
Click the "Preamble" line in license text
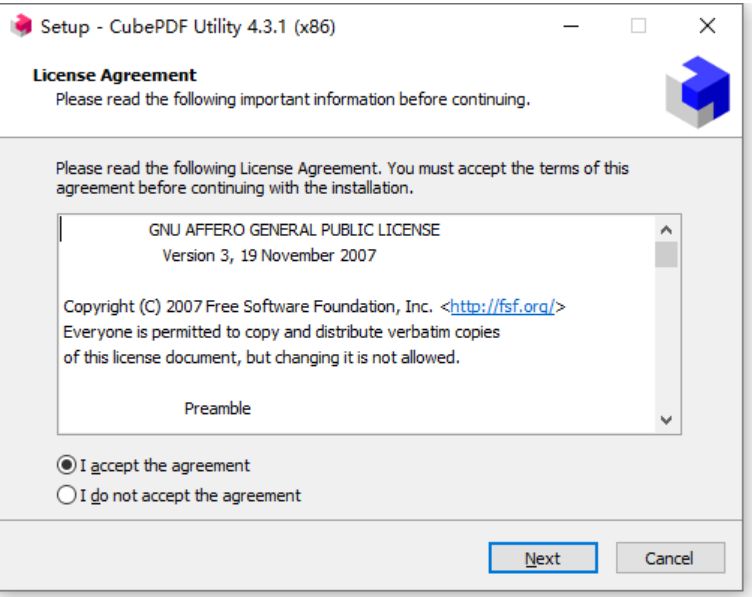point(217,408)
